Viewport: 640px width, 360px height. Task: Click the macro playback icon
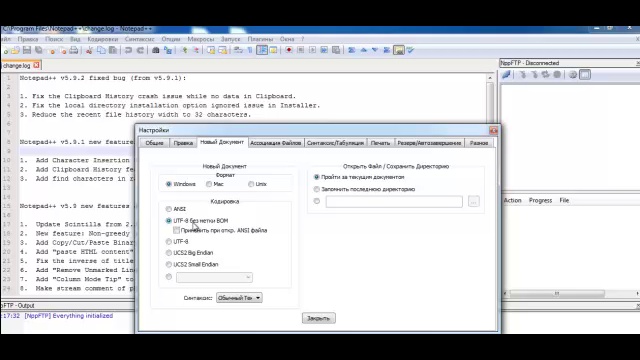[x=312, y=50]
